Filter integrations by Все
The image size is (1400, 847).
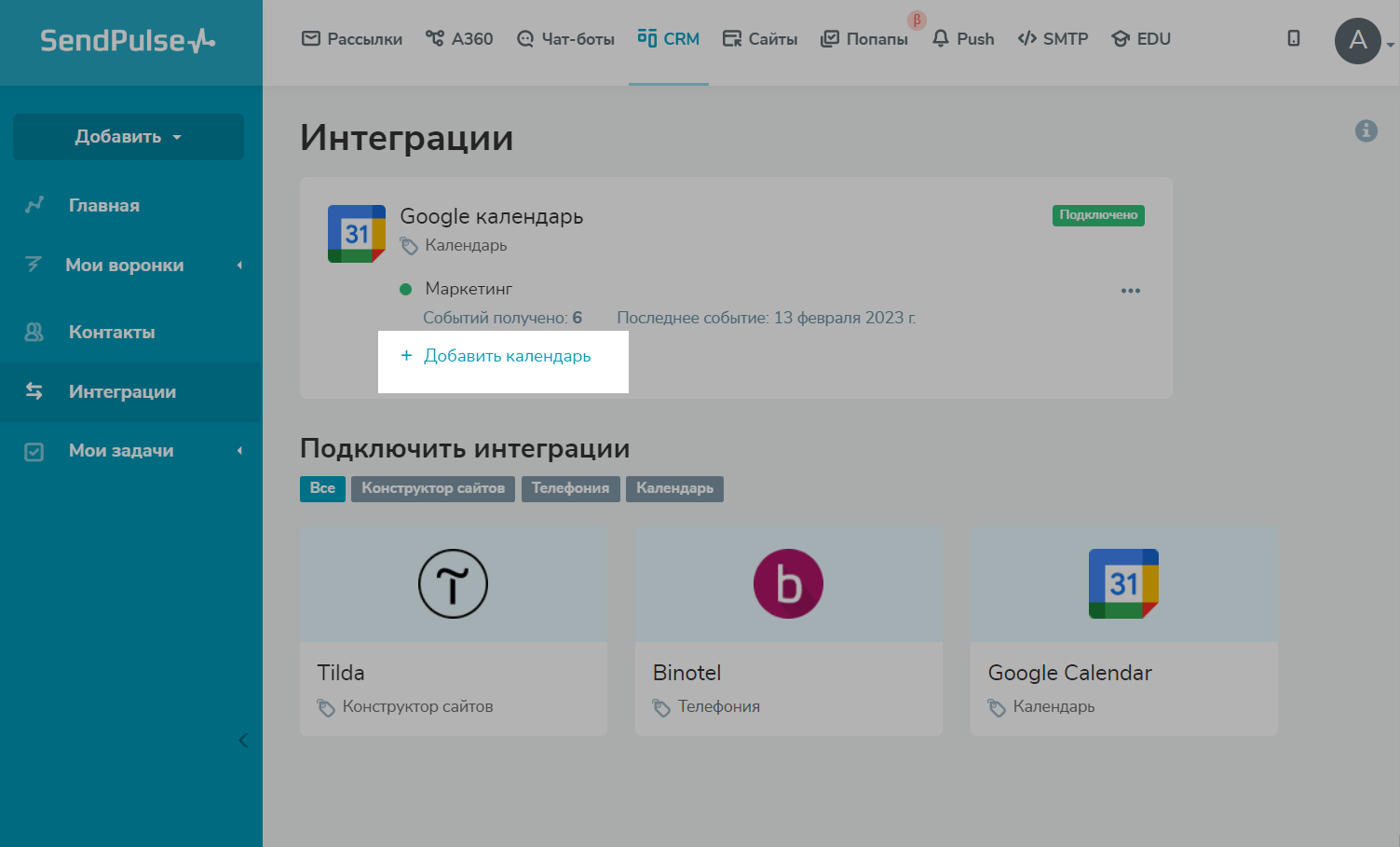[322, 488]
